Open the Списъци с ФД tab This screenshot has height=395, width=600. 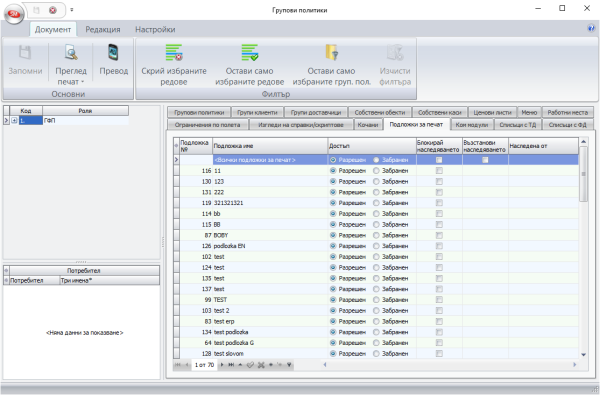pyautogui.click(x=567, y=125)
